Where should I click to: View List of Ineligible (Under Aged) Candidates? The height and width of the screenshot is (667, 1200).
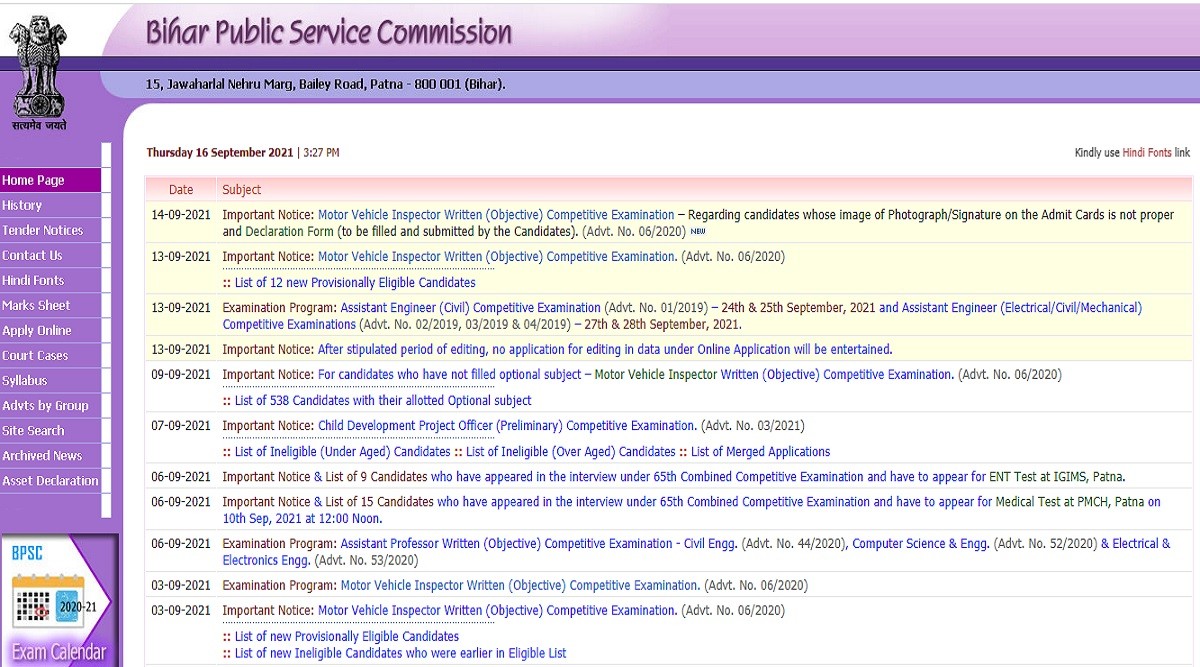(x=342, y=452)
